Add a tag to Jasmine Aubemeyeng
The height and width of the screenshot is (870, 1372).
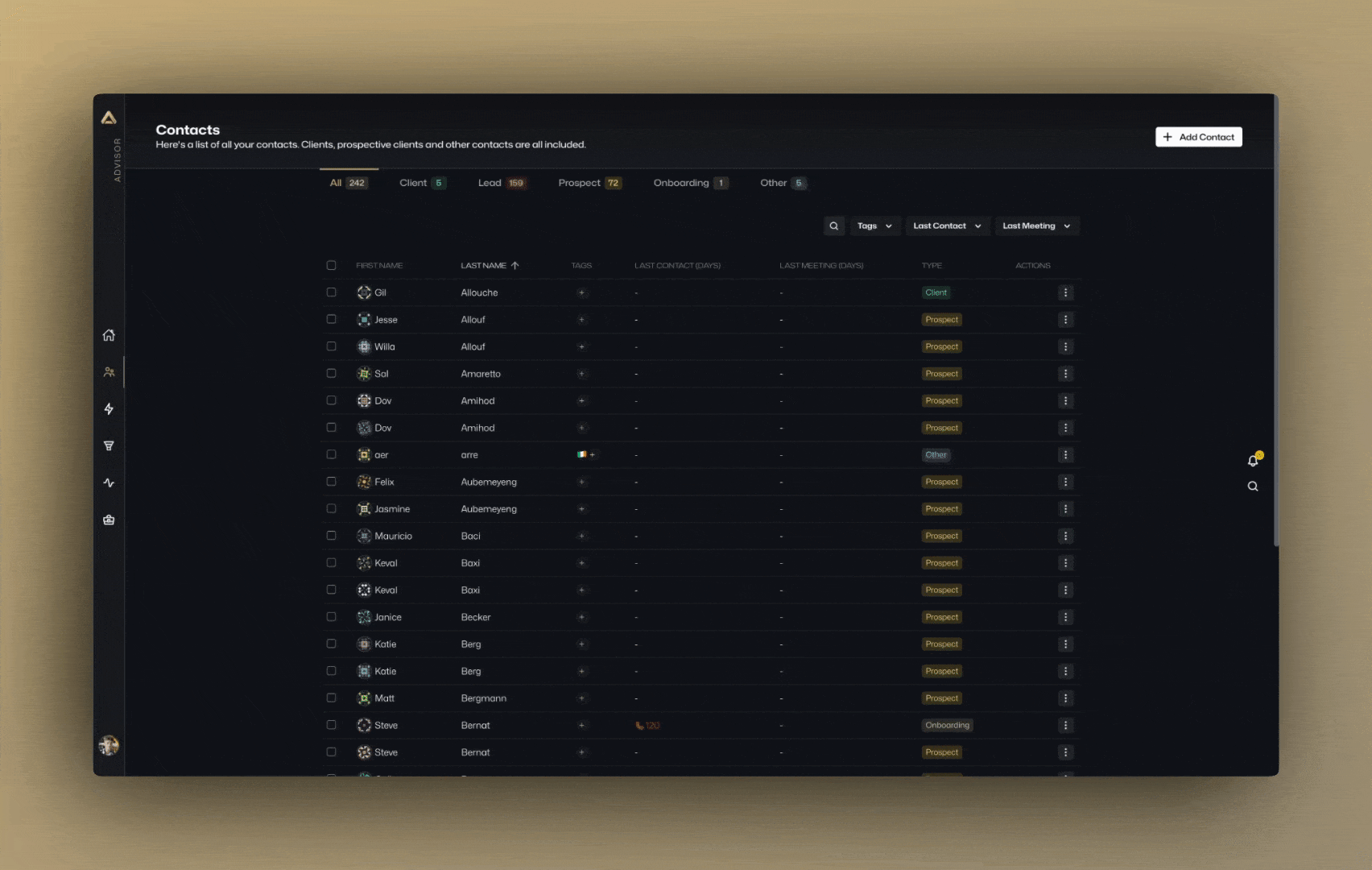[581, 509]
